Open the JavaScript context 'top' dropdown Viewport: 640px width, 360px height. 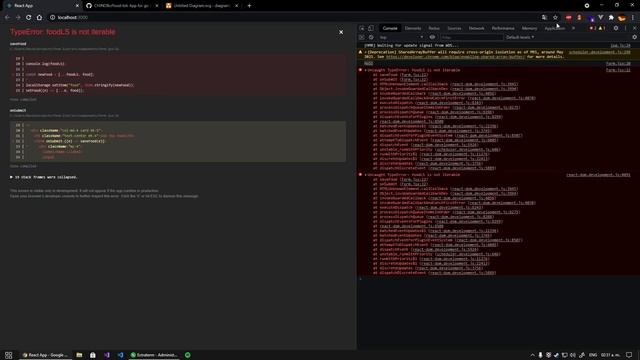[401, 37]
